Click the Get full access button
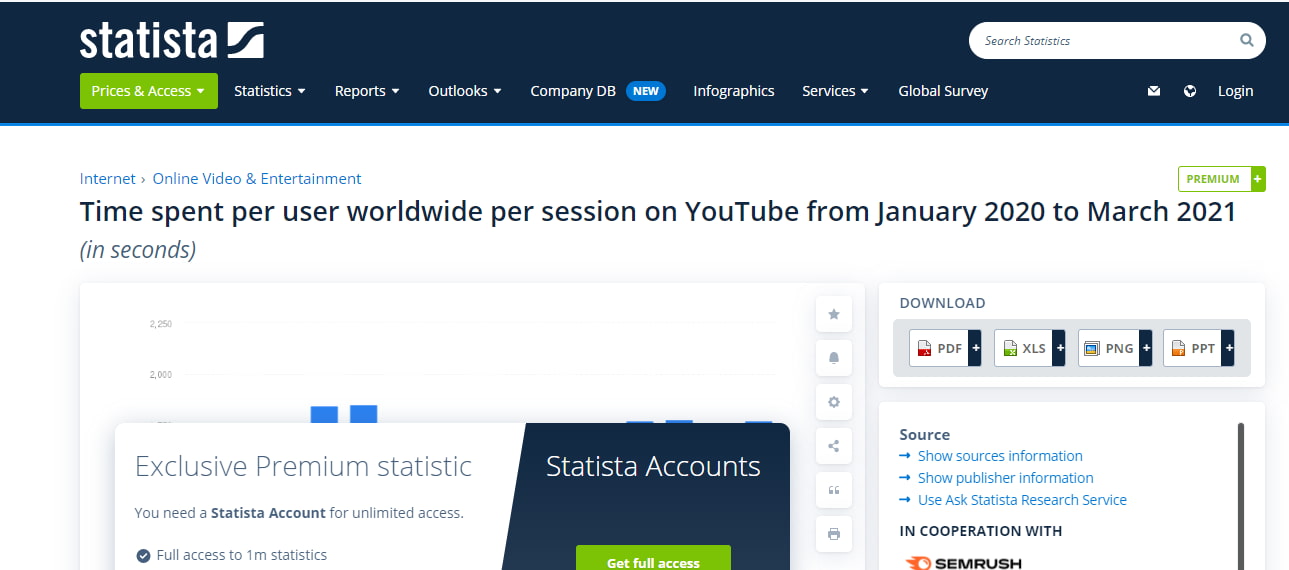The image size is (1289, 570). pyautogui.click(x=653, y=558)
